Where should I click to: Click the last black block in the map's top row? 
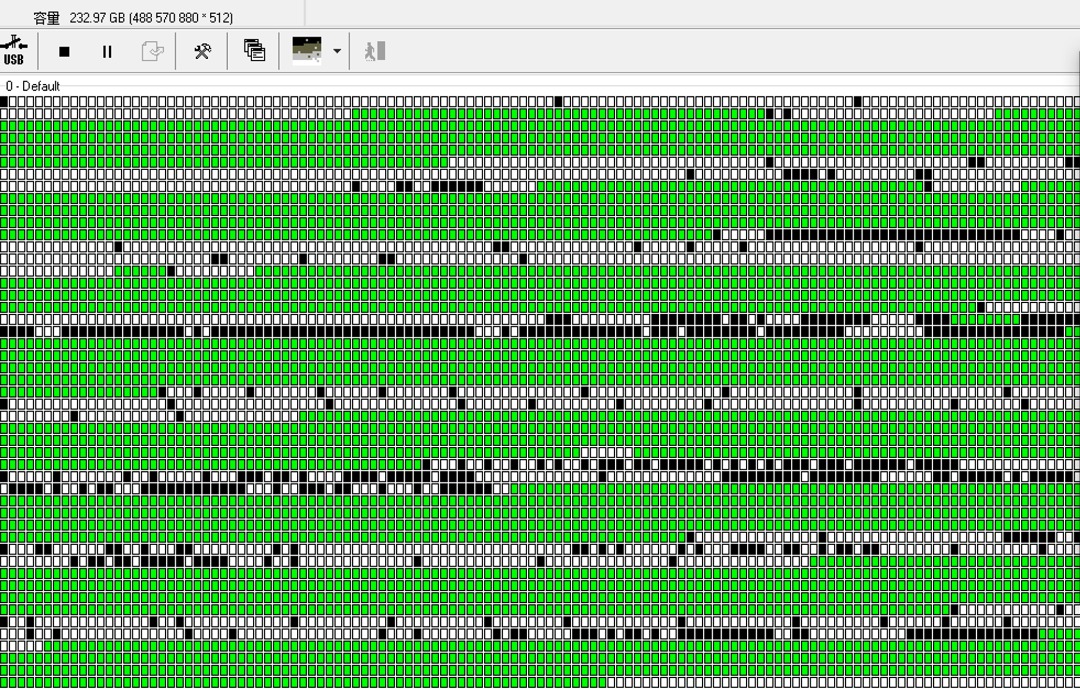pyautogui.click(x=858, y=101)
